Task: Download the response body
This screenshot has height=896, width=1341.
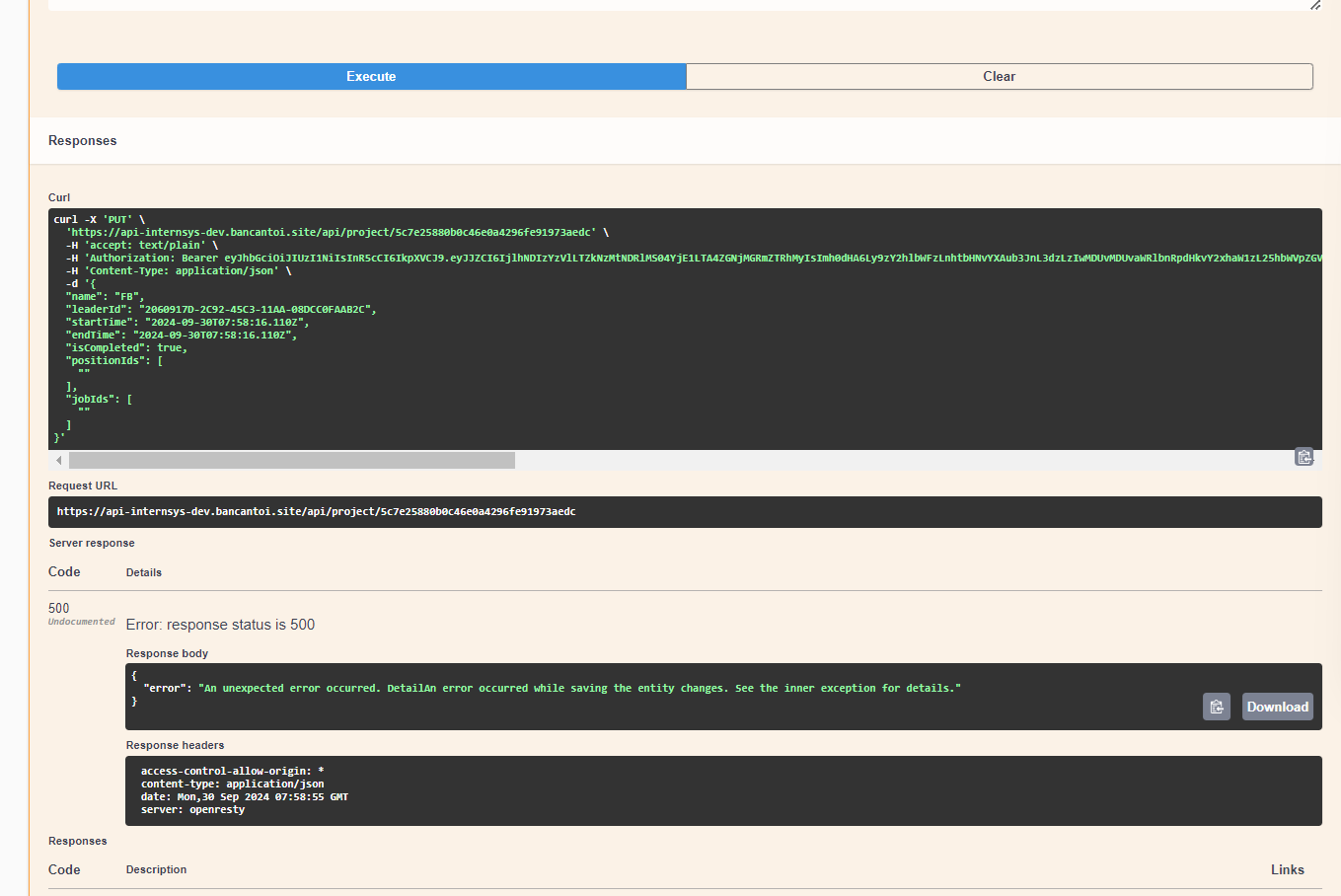Action: pyautogui.click(x=1277, y=707)
